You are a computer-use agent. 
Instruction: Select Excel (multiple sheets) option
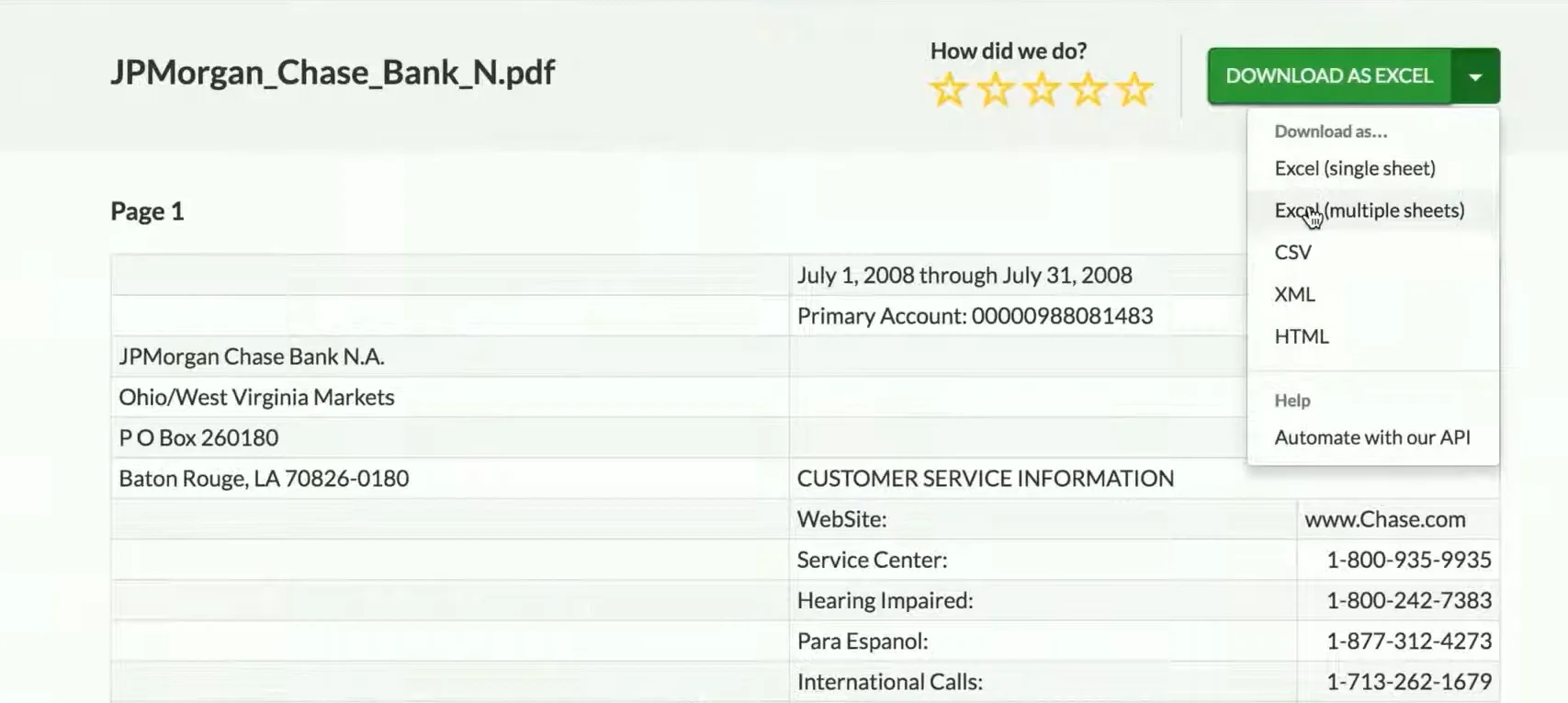coord(1369,210)
